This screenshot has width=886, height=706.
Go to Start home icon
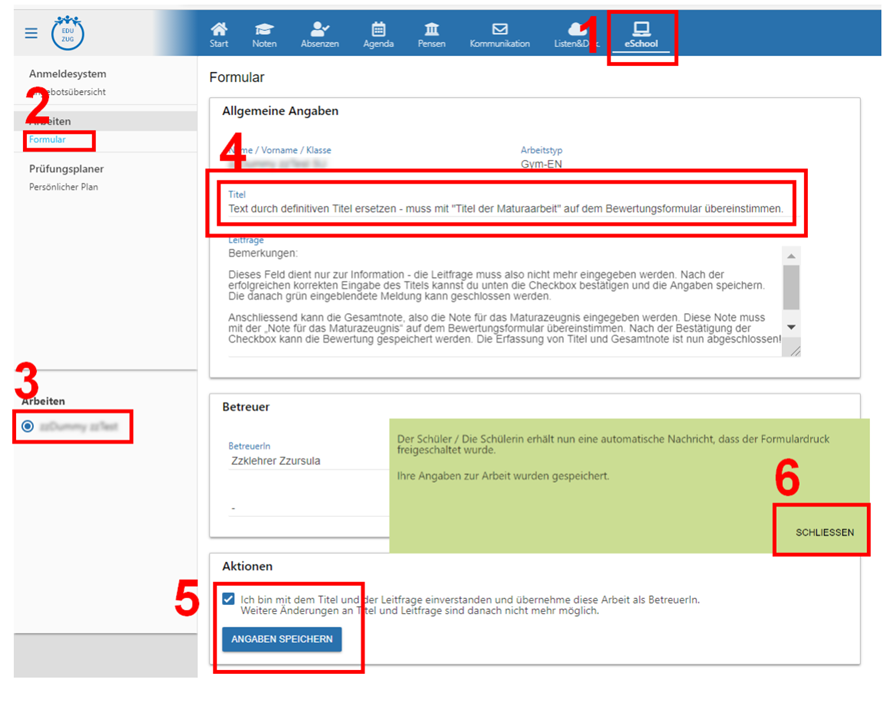click(x=219, y=35)
